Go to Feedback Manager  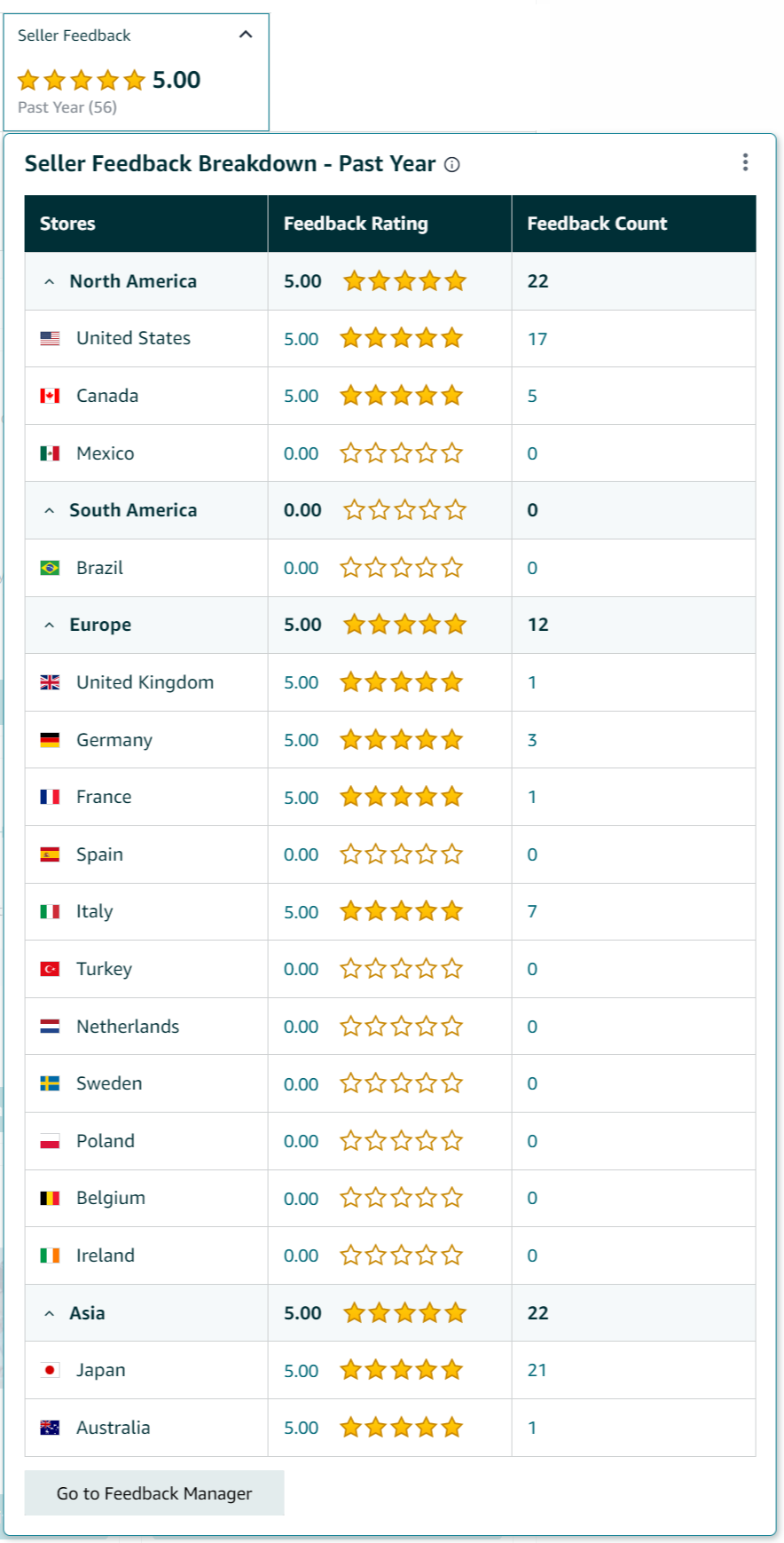[154, 1493]
